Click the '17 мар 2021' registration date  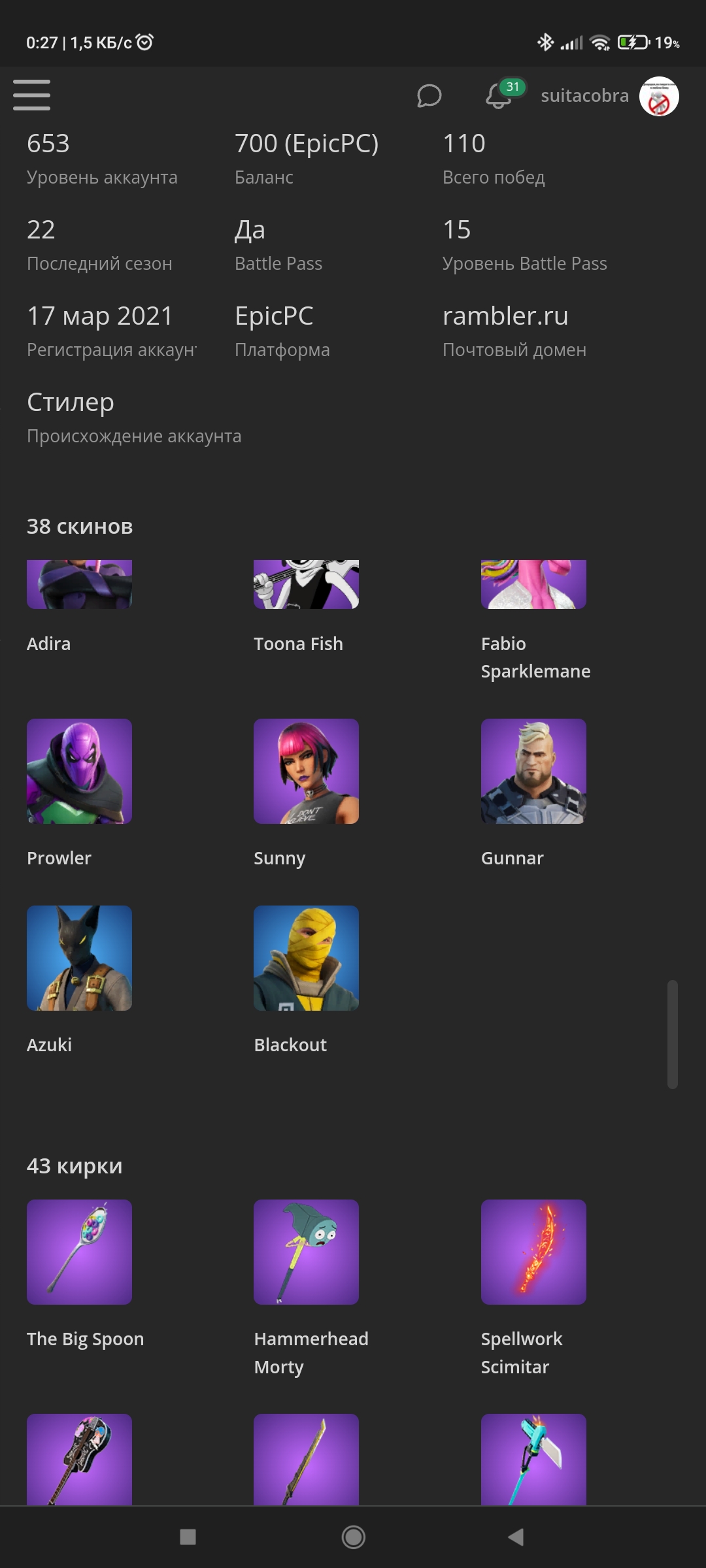point(100,316)
